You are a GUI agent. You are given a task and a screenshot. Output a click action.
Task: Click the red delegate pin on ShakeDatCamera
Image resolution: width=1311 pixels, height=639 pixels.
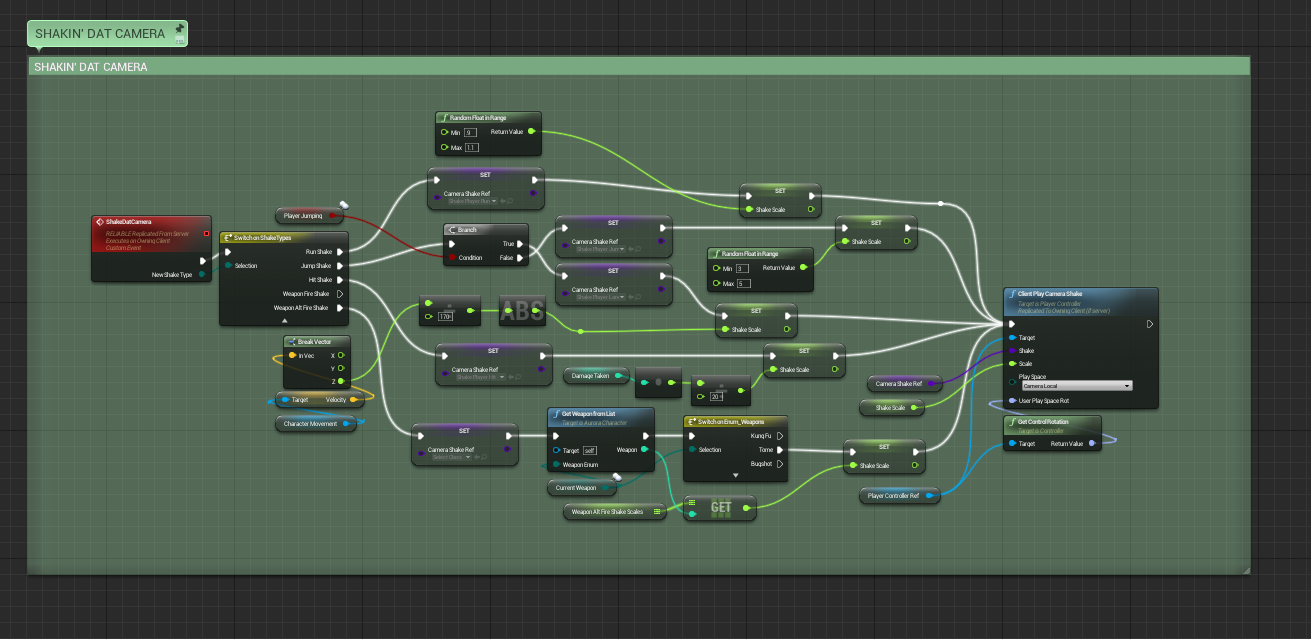tap(206, 234)
